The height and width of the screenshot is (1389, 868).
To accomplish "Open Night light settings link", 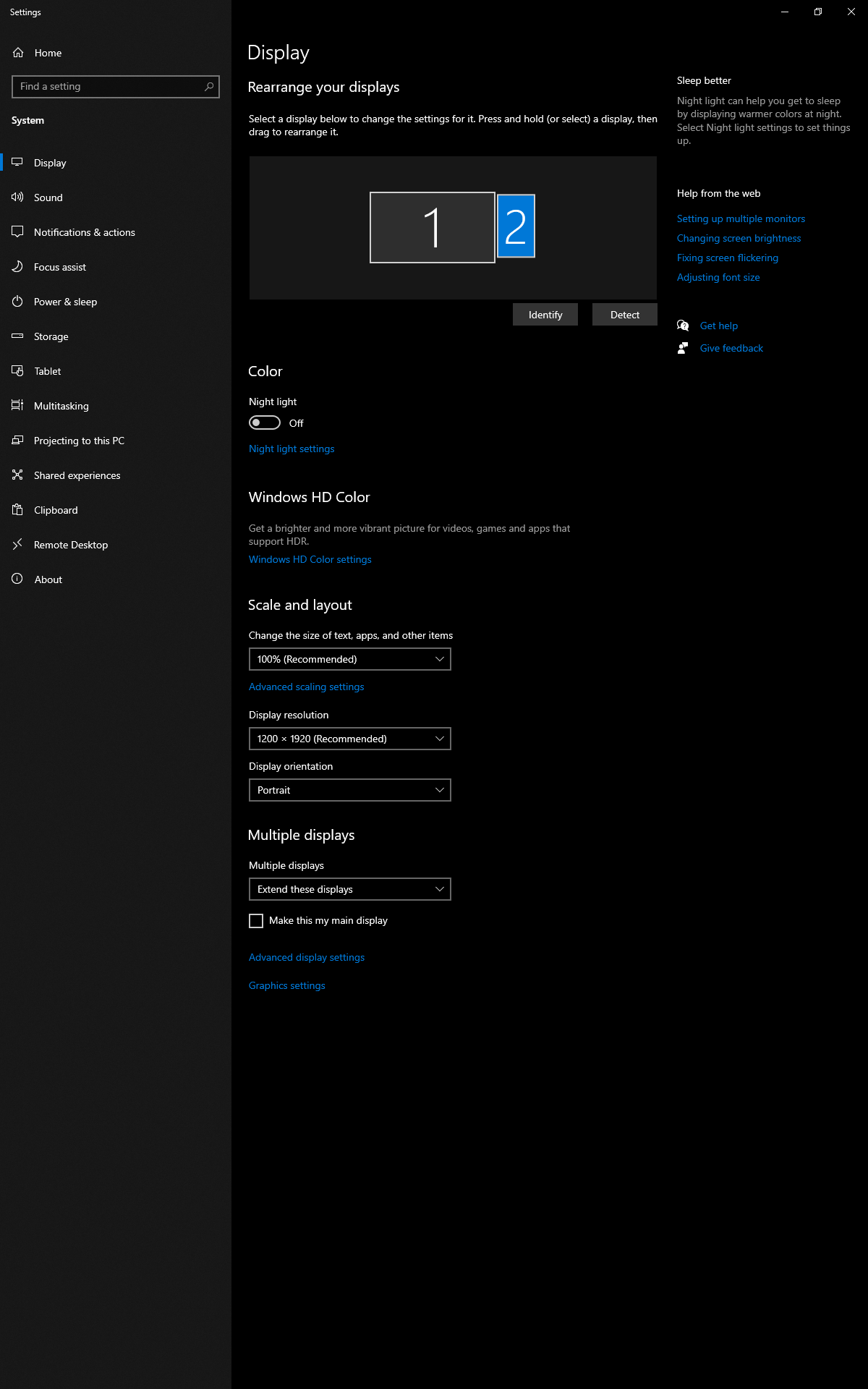I will 292,449.
